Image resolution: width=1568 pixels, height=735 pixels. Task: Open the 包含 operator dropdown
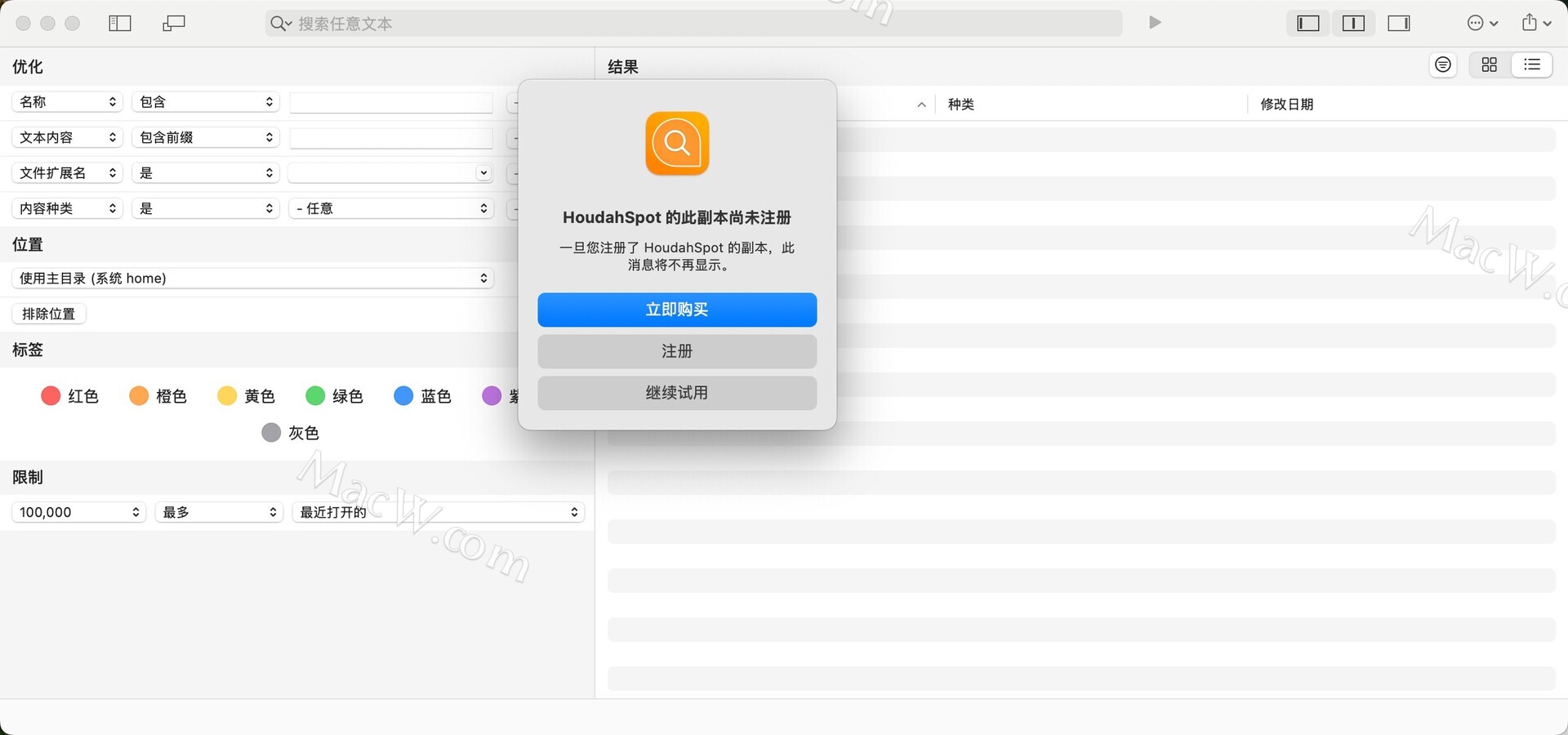[206, 102]
